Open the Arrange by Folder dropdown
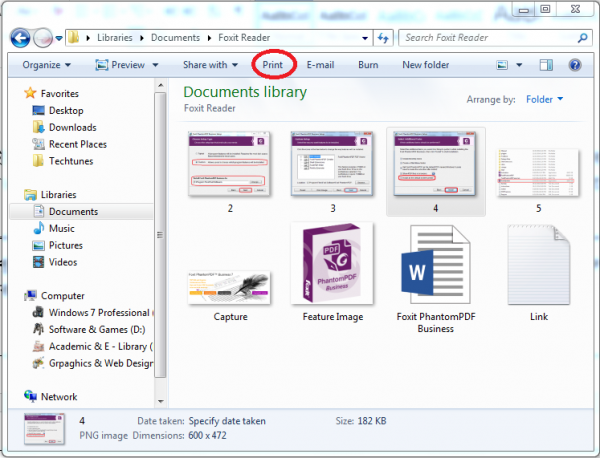This screenshot has width=600, height=458. pyautogui.click(x=544, y=99)
